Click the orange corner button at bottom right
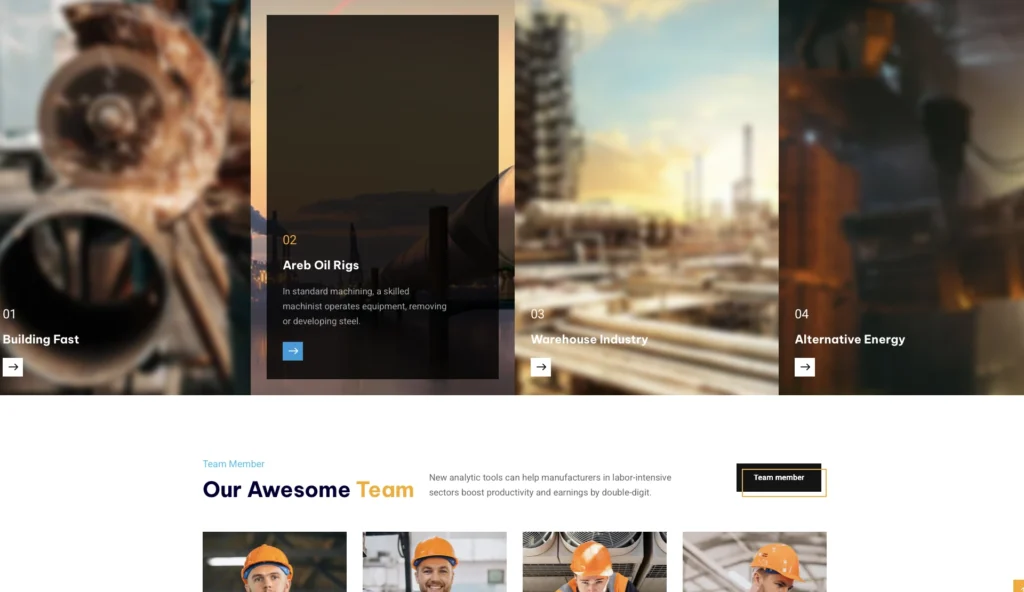This screenshot has height=592, width=1024. (x=1018, y=586)
